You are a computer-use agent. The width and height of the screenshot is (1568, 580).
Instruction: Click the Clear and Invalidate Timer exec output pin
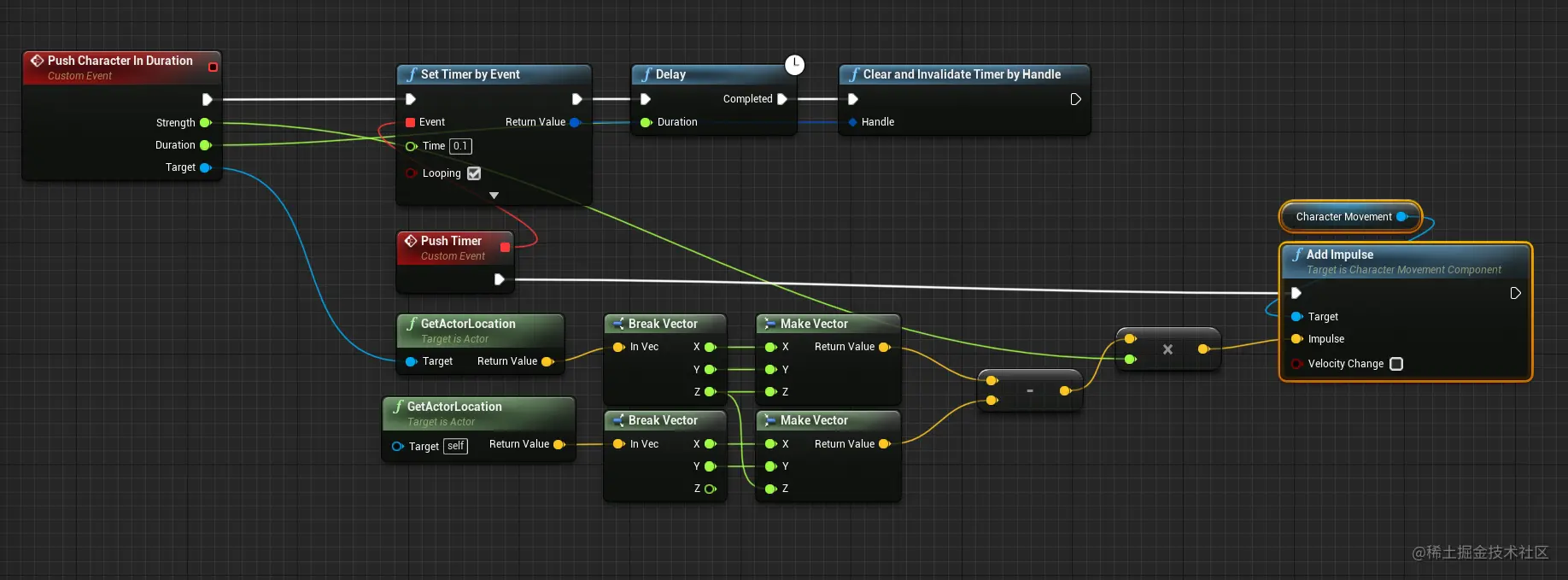[x=1075, y=99]
